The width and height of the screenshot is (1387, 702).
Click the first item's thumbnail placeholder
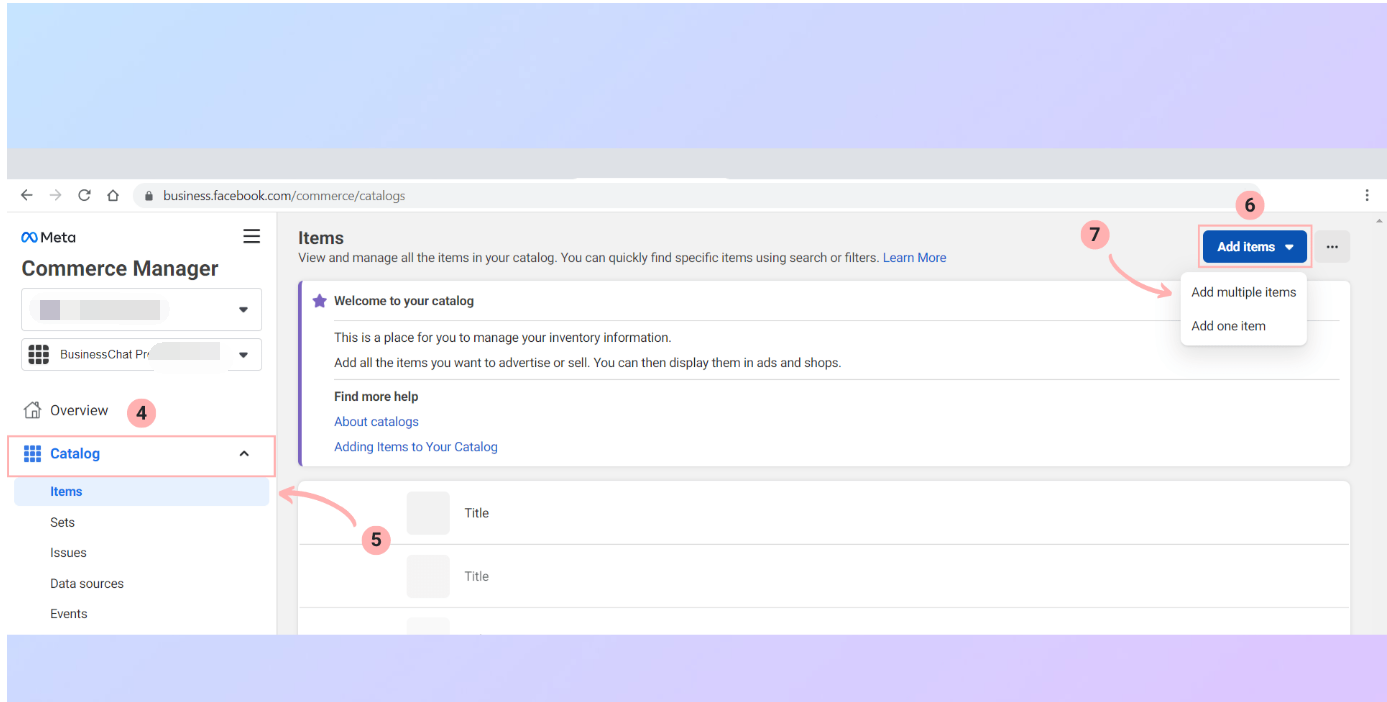428,513
